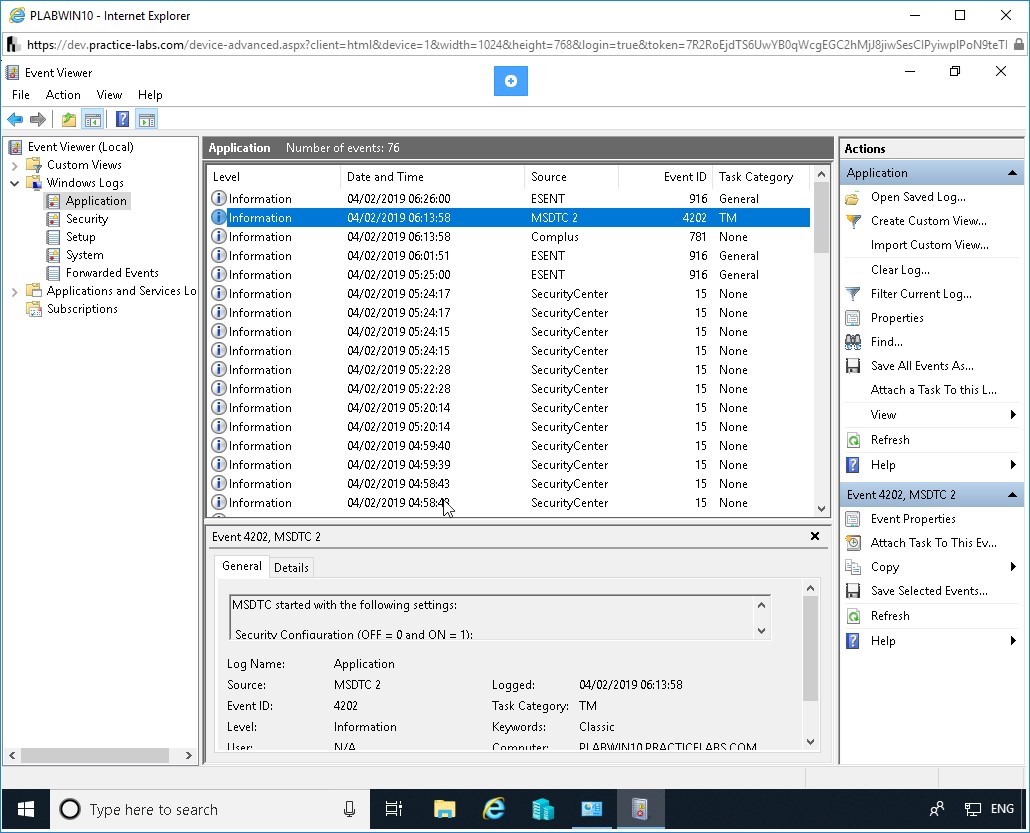Click the Attach Task To This Event icon
Image resolution: width=1030 pixels, height=833 pixels.
[853, 543]
